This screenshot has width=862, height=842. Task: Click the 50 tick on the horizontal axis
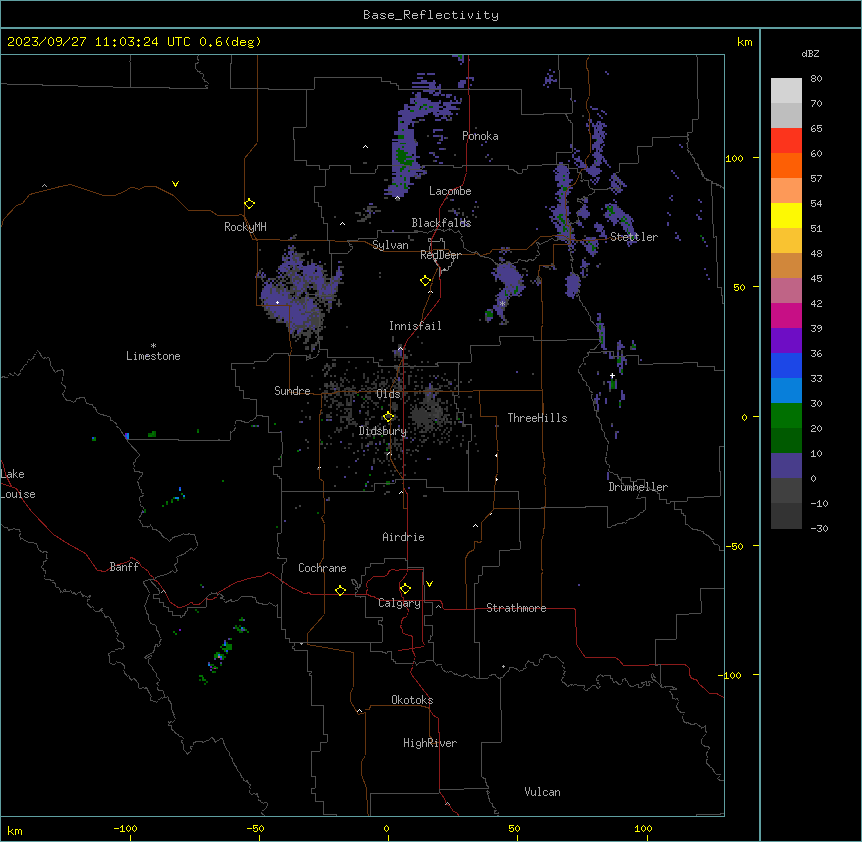coord(514,828)
